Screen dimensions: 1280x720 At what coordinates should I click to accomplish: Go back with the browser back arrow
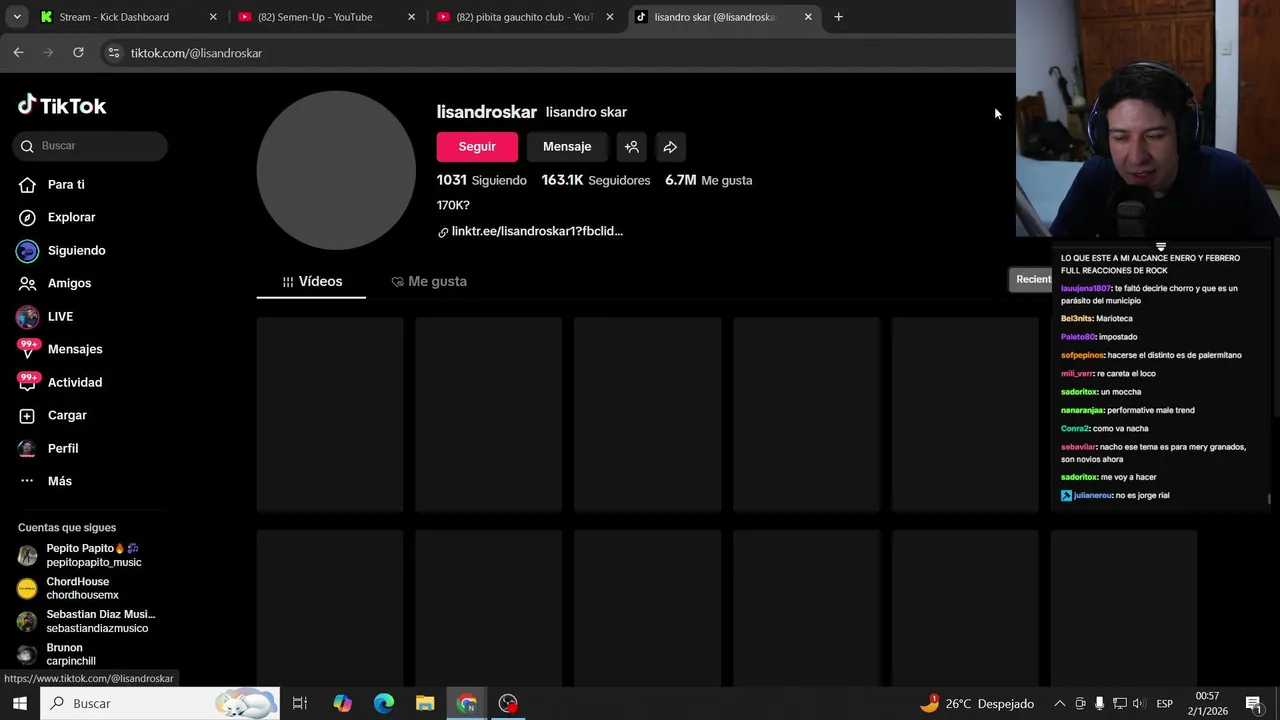point(18,52)
